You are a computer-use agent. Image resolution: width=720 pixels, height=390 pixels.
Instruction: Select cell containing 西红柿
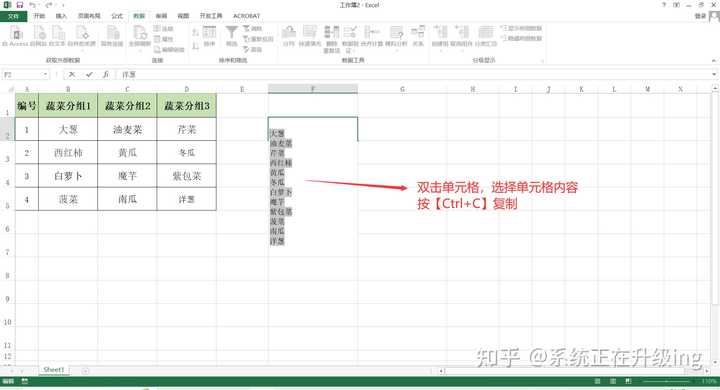(x=68, y=153)
